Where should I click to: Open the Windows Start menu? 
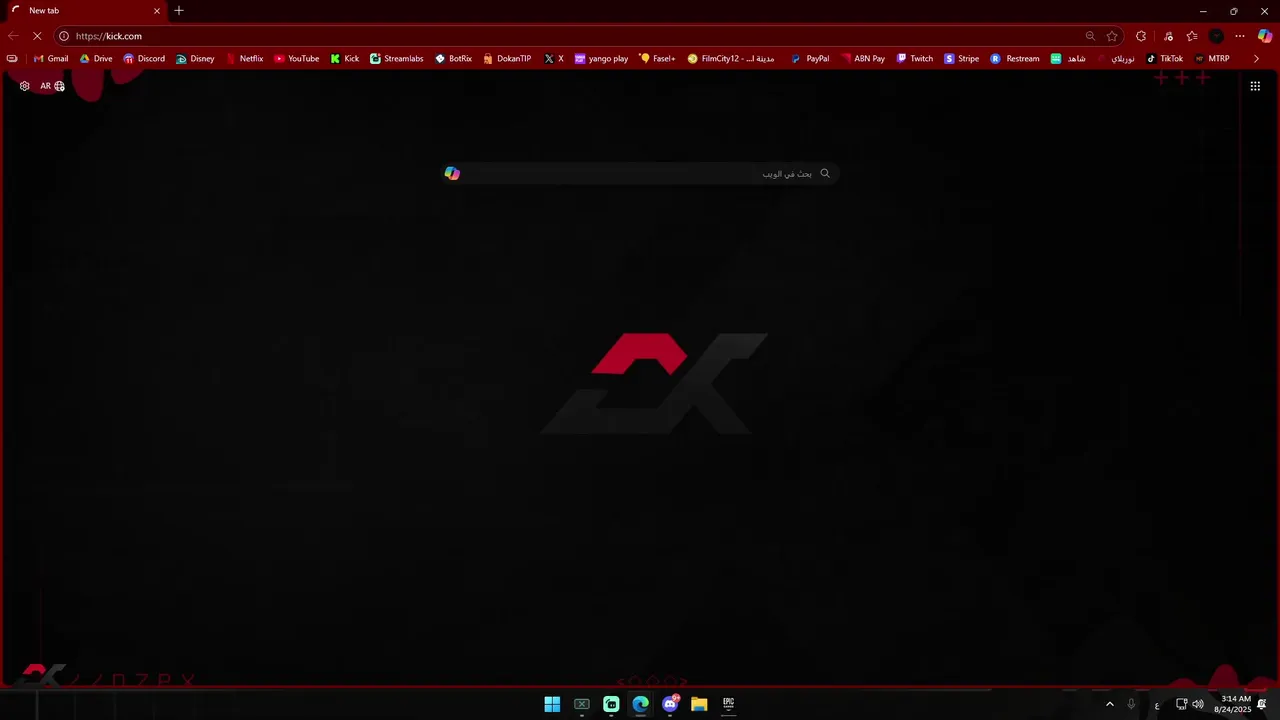pyautogui.click(x=552, y=704)
